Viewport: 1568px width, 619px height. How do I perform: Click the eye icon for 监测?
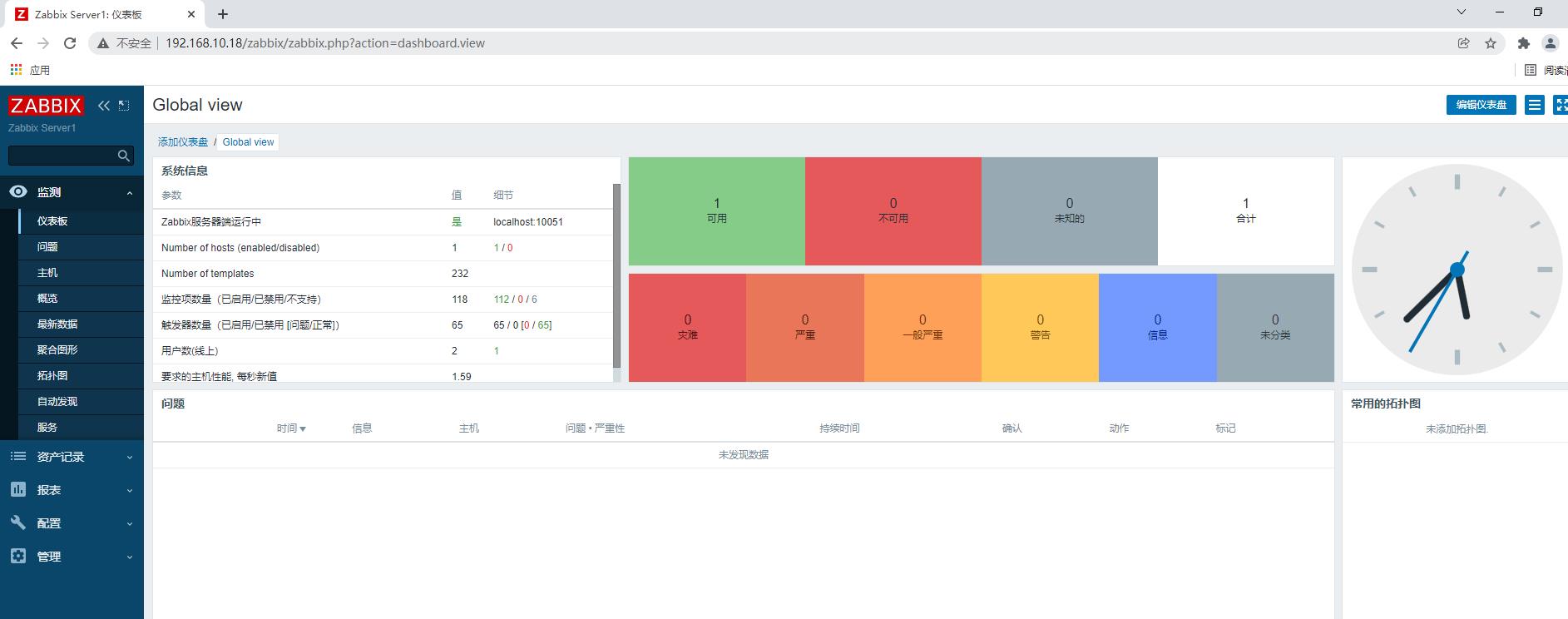pos(18,192)
